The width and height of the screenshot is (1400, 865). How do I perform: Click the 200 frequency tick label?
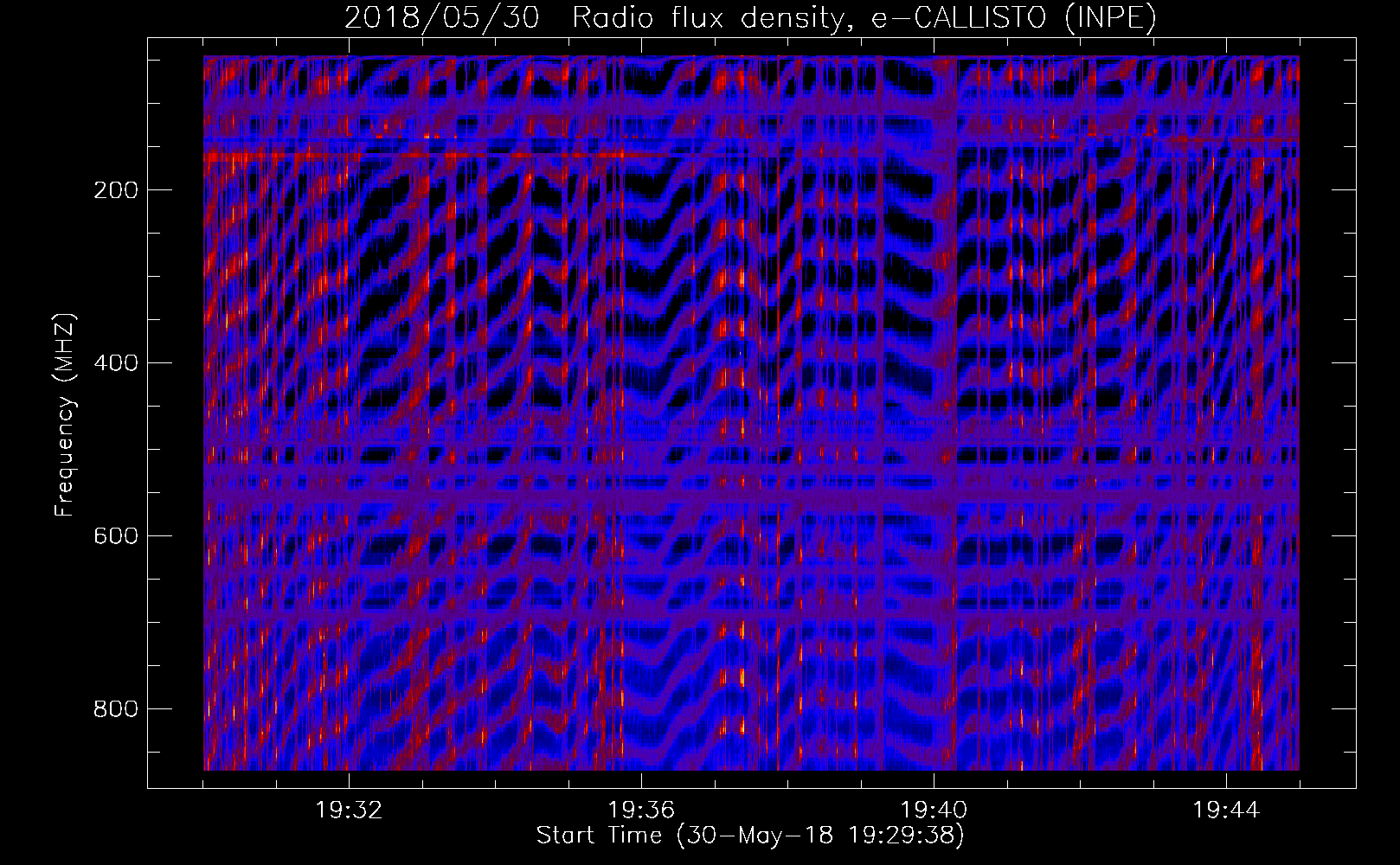coord(115,190)
